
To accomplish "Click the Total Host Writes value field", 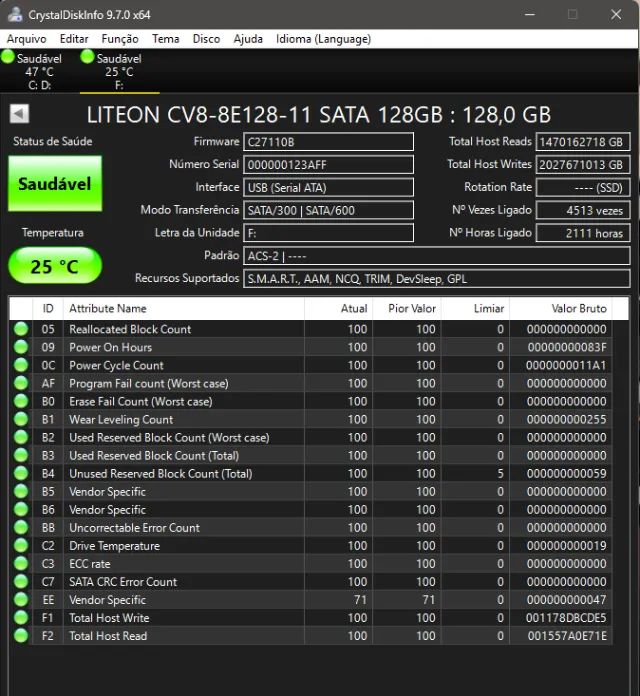I will tap(583, 165).
